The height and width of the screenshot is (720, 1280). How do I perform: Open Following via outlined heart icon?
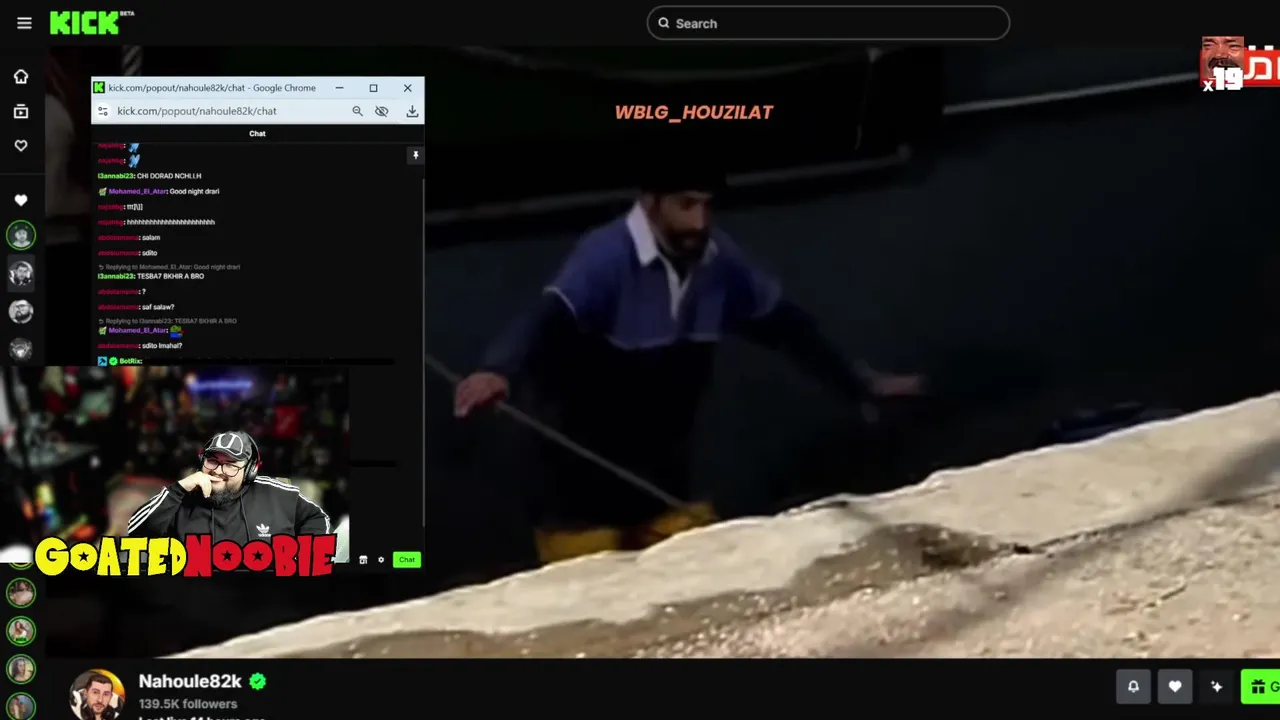click(x=21, y=145)
